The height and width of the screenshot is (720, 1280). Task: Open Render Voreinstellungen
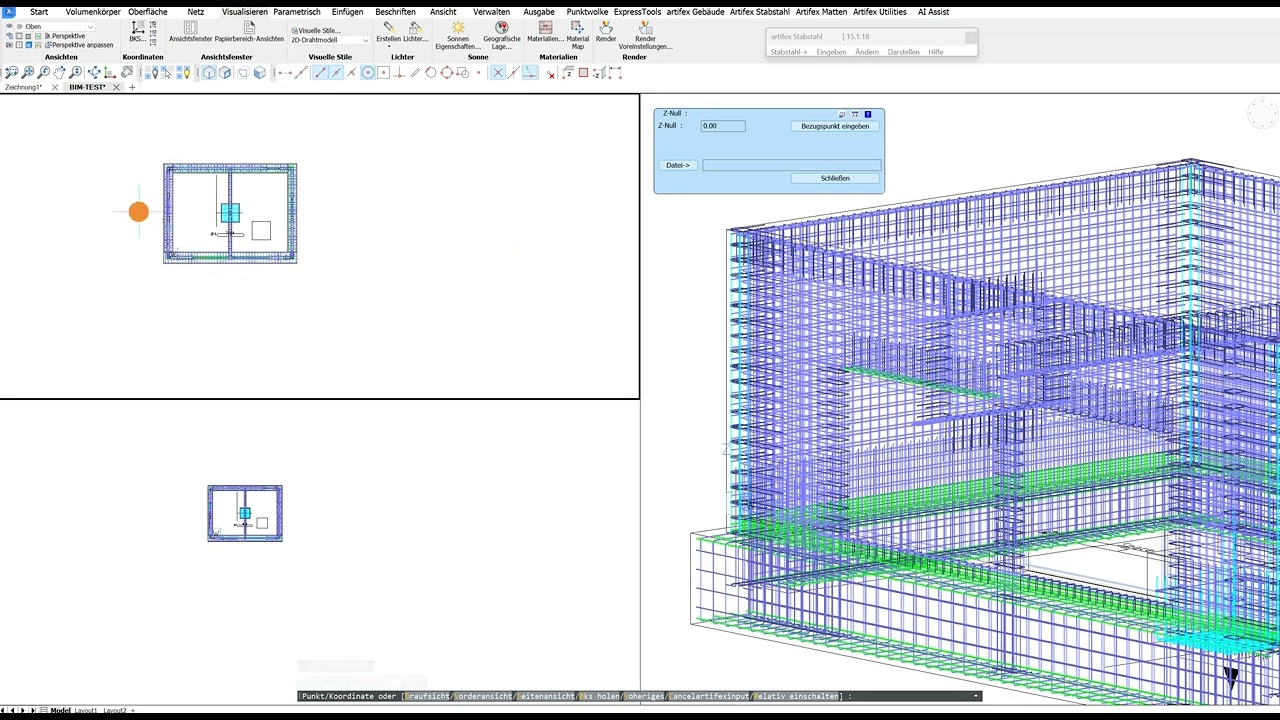[646, 35]
